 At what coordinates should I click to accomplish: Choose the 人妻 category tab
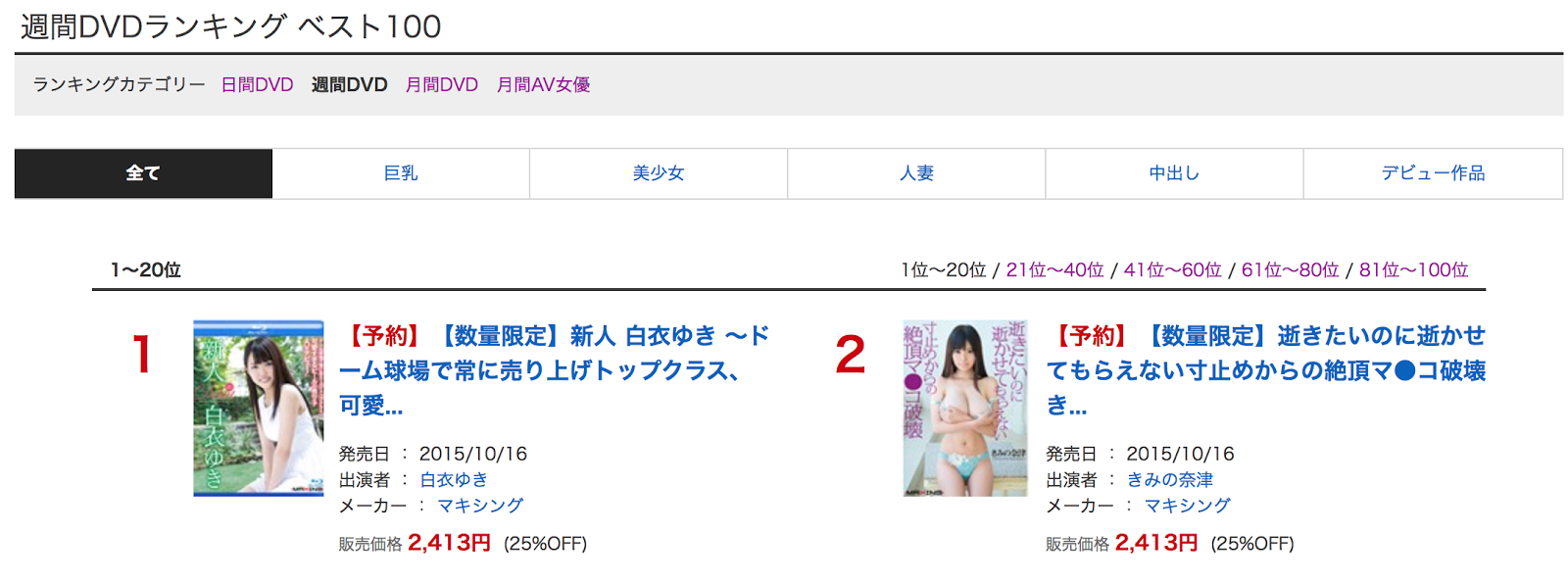click(916, 173)
